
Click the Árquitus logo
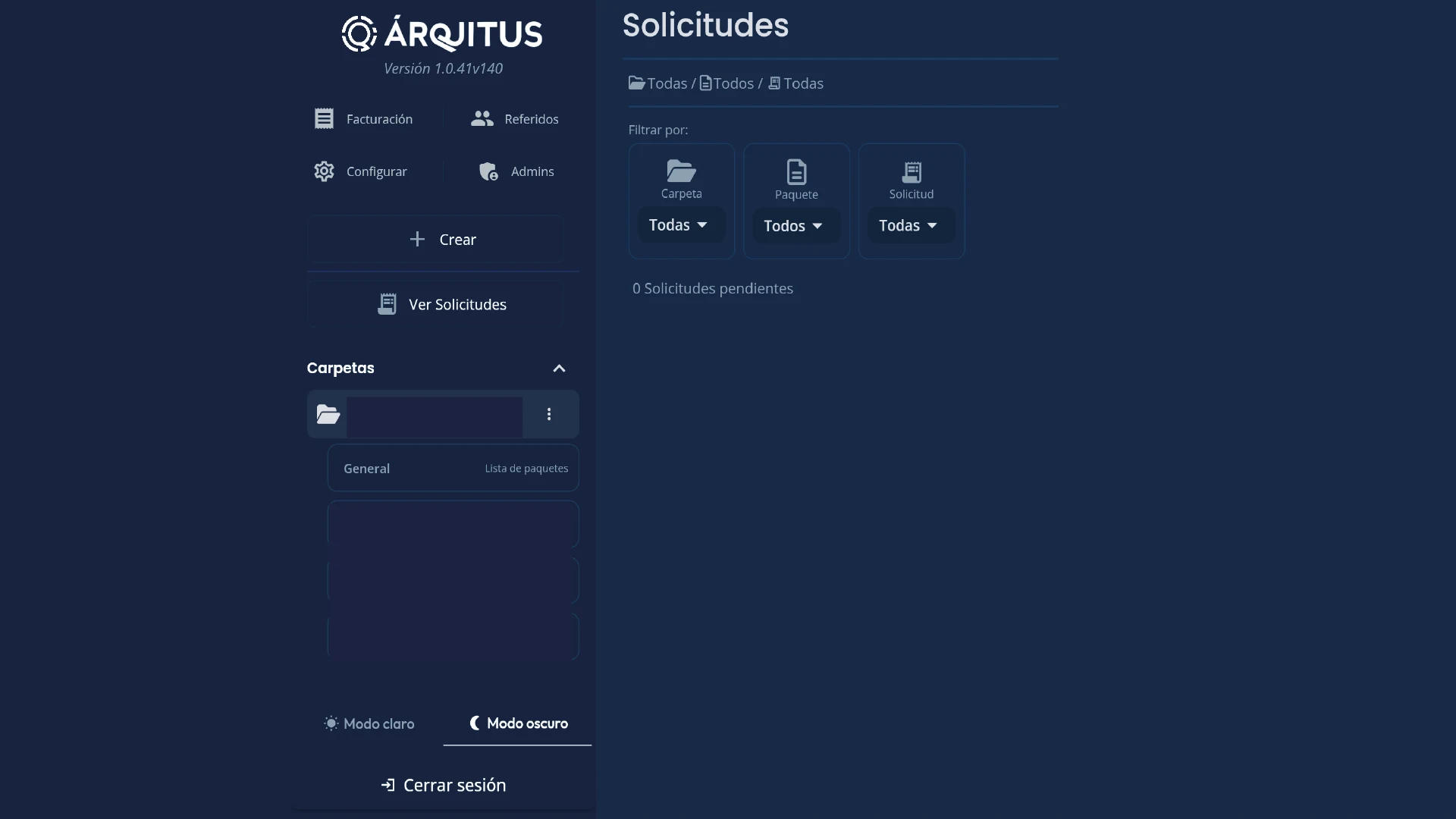point(442,33)
